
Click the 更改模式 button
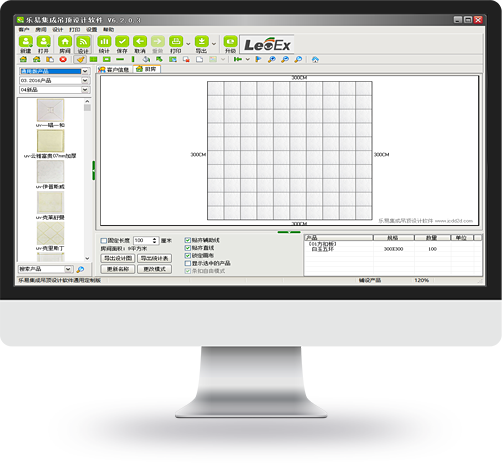[x=154, y=269]
